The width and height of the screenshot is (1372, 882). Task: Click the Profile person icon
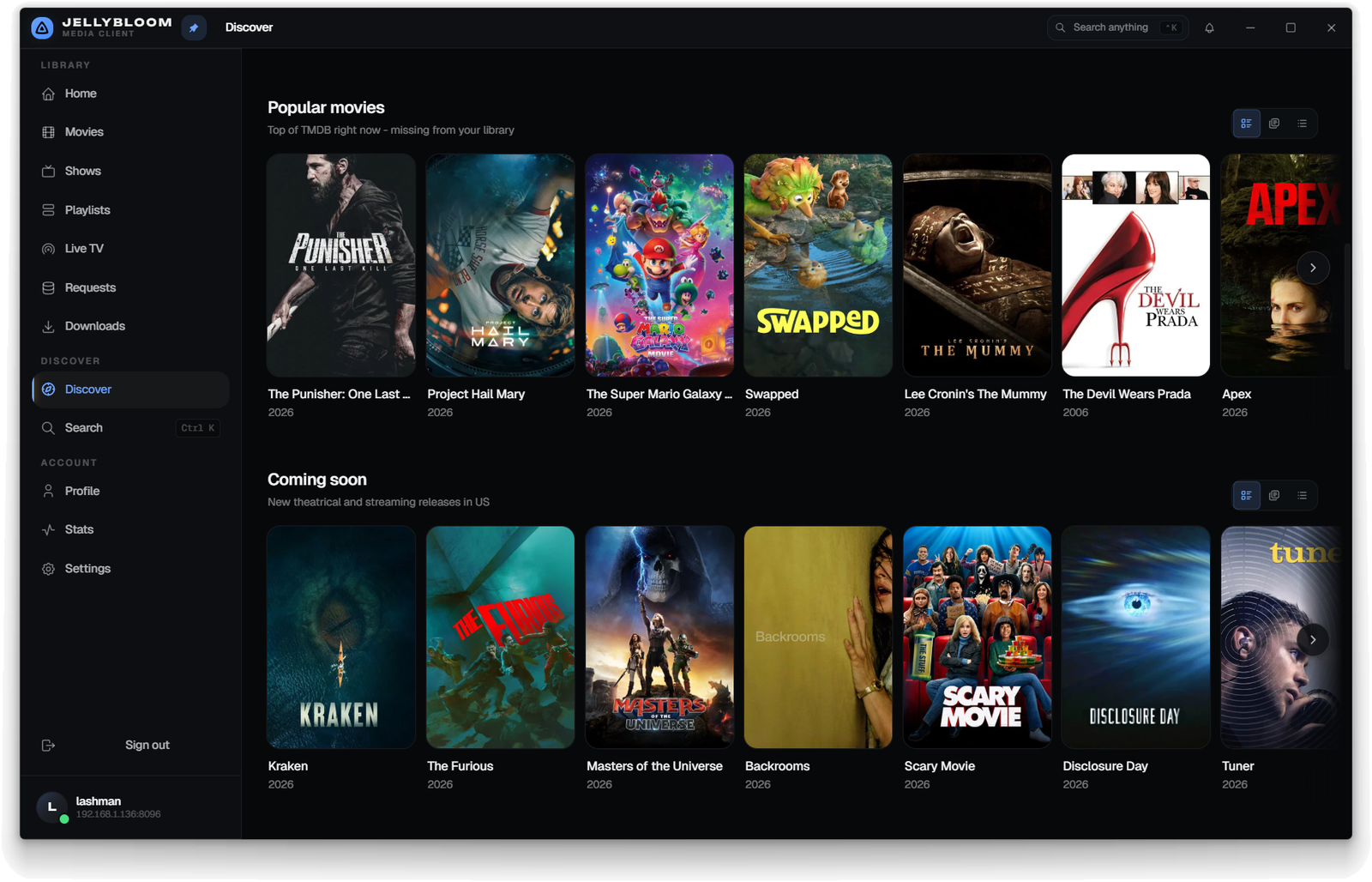[48, 491]
